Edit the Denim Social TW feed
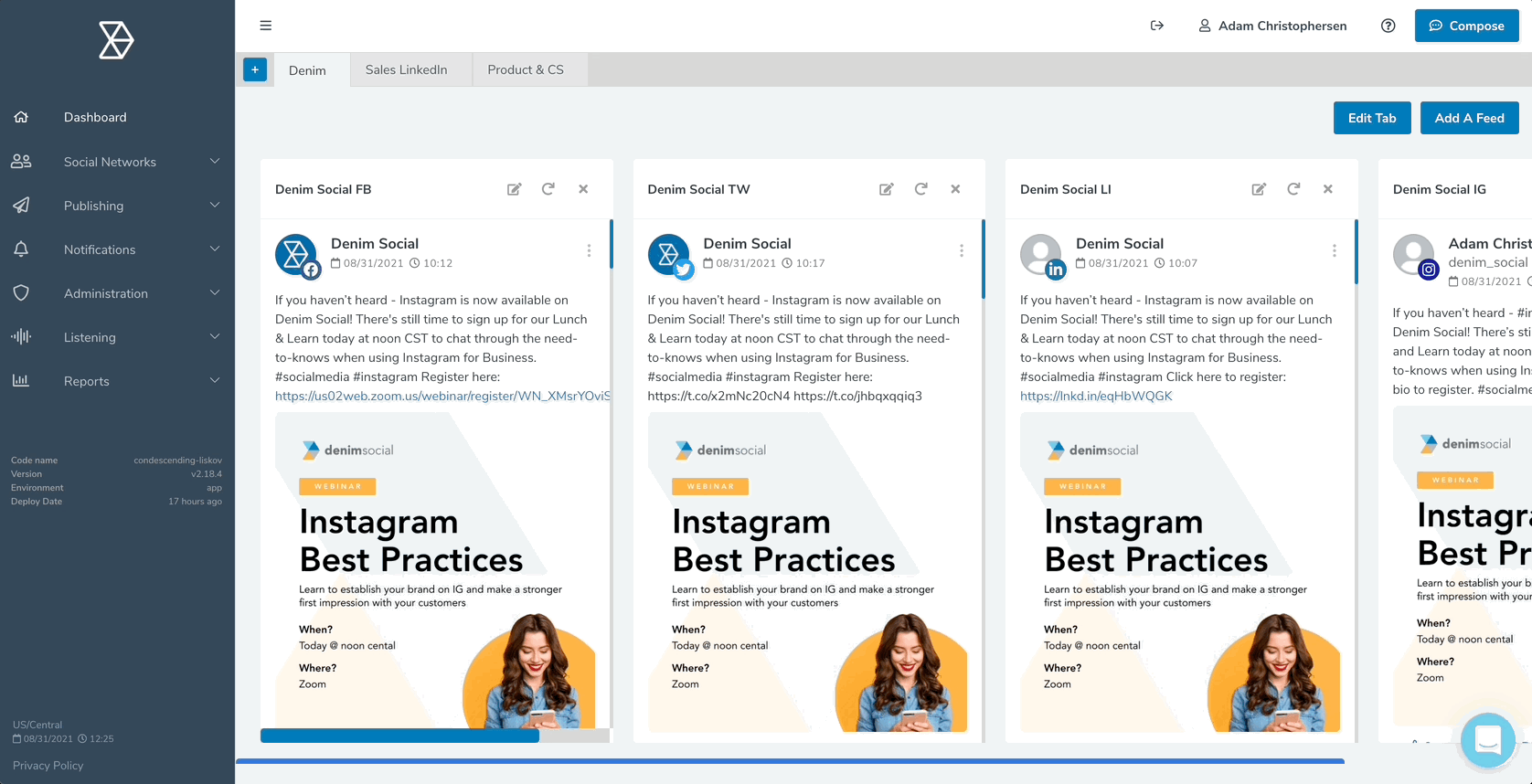This screenshot has height=784, width=1532. click(887, 189)
